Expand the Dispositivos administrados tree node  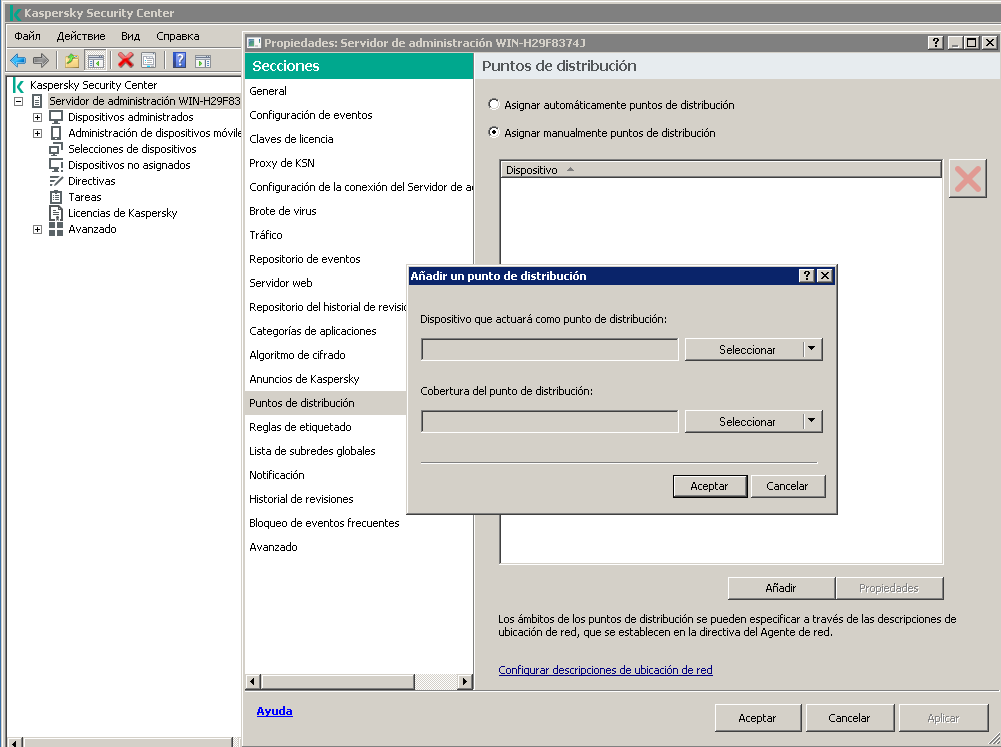(x=37, y=116)
